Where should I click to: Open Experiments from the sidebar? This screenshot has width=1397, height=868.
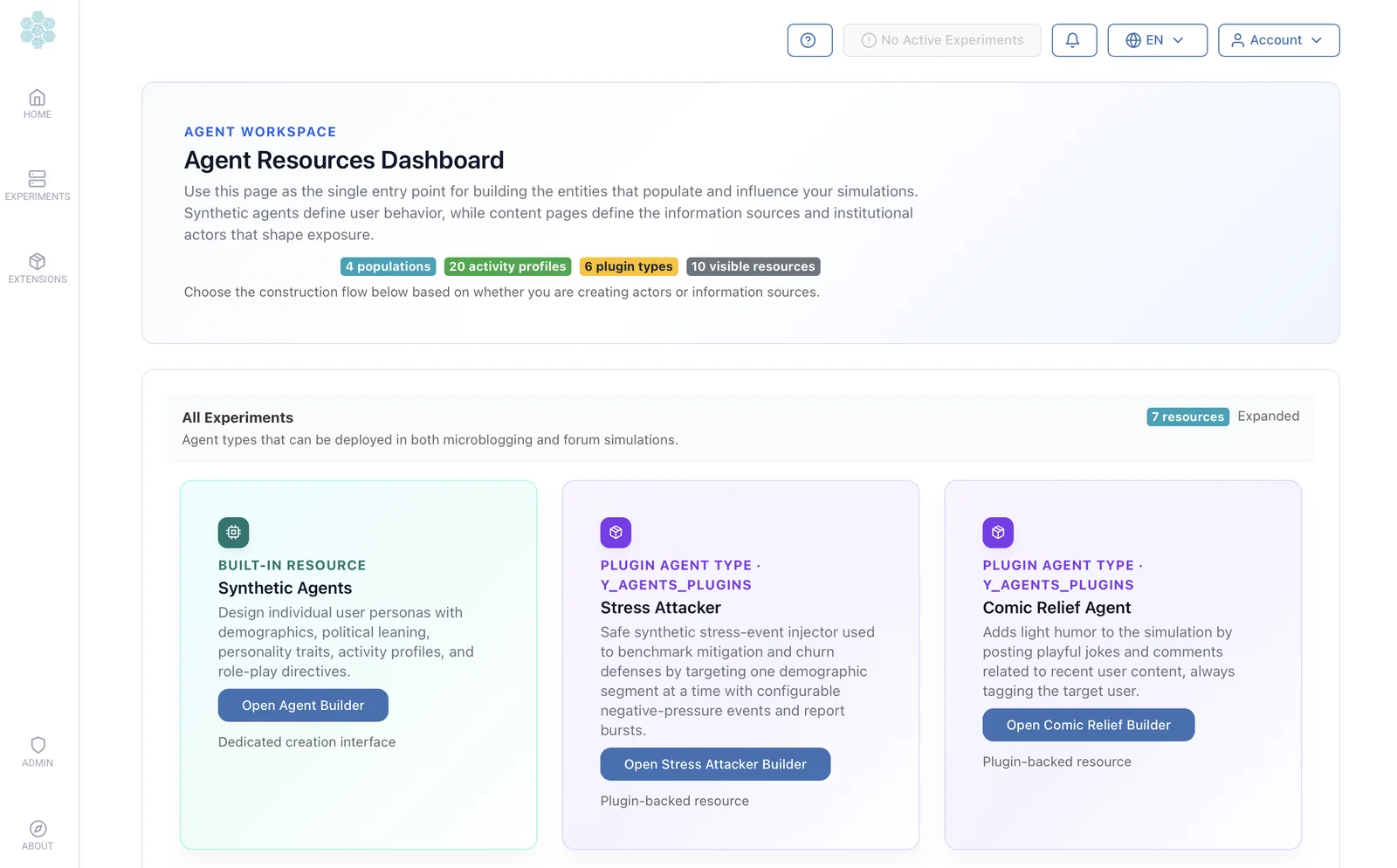38,186
